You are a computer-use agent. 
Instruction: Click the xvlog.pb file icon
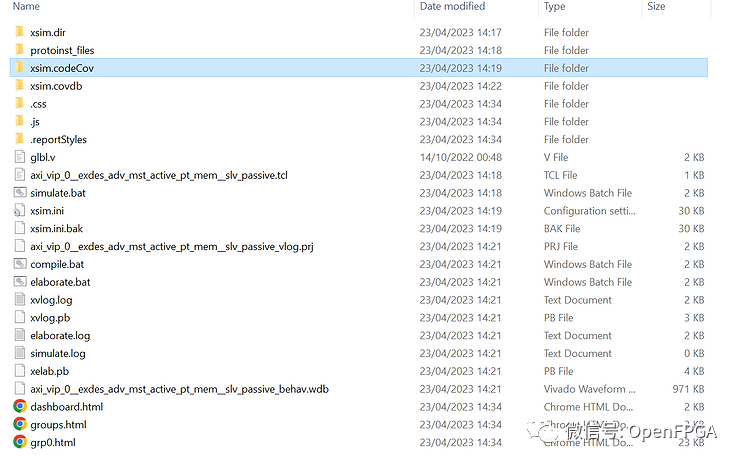[x=20, y=317]
